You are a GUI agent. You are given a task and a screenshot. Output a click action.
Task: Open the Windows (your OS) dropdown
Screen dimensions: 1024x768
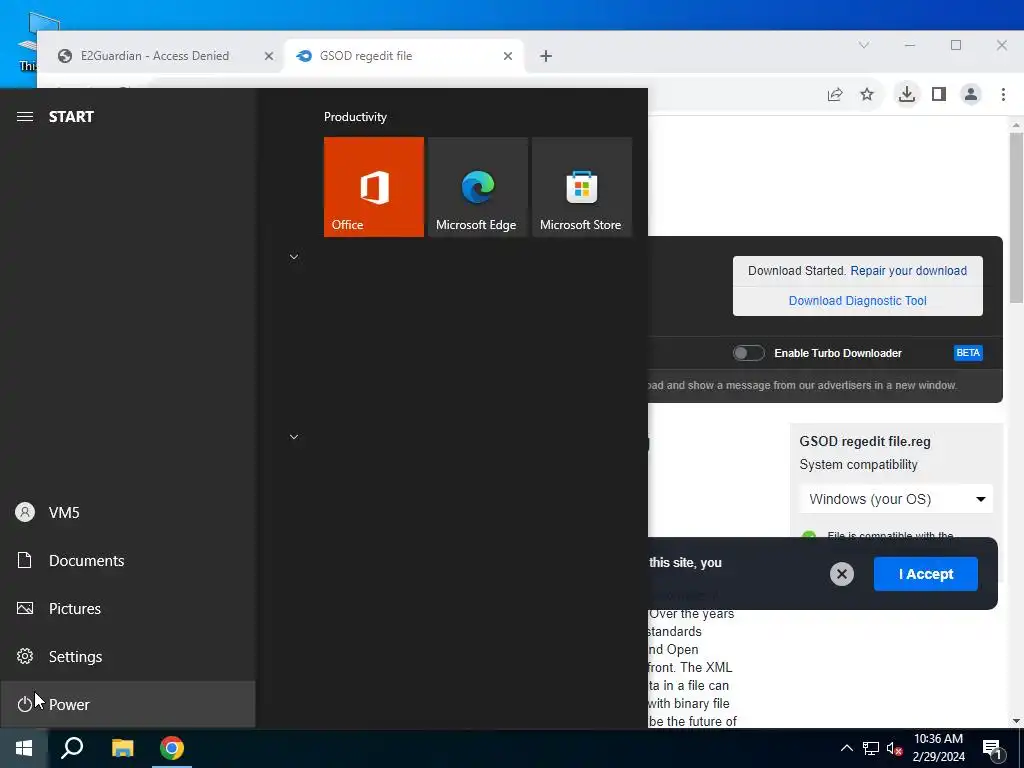pyautogui.click(x=896, y=499)
